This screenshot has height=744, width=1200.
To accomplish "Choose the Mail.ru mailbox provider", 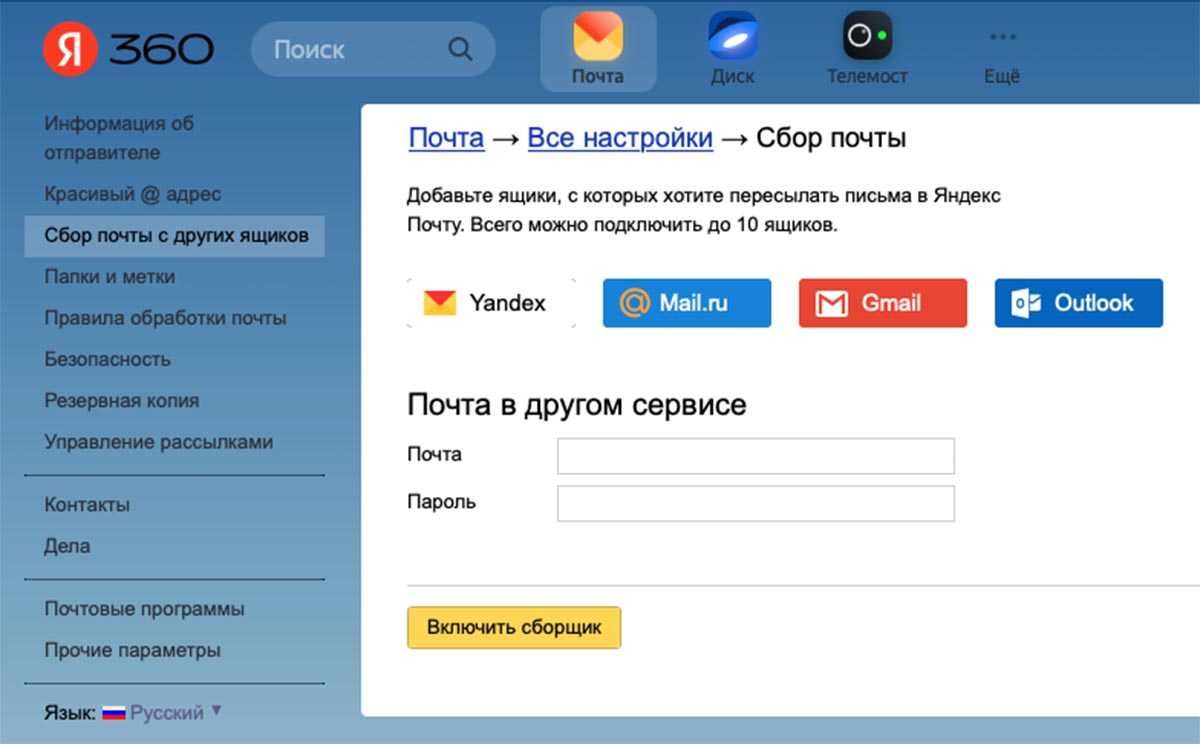I will tap(686, 303).
